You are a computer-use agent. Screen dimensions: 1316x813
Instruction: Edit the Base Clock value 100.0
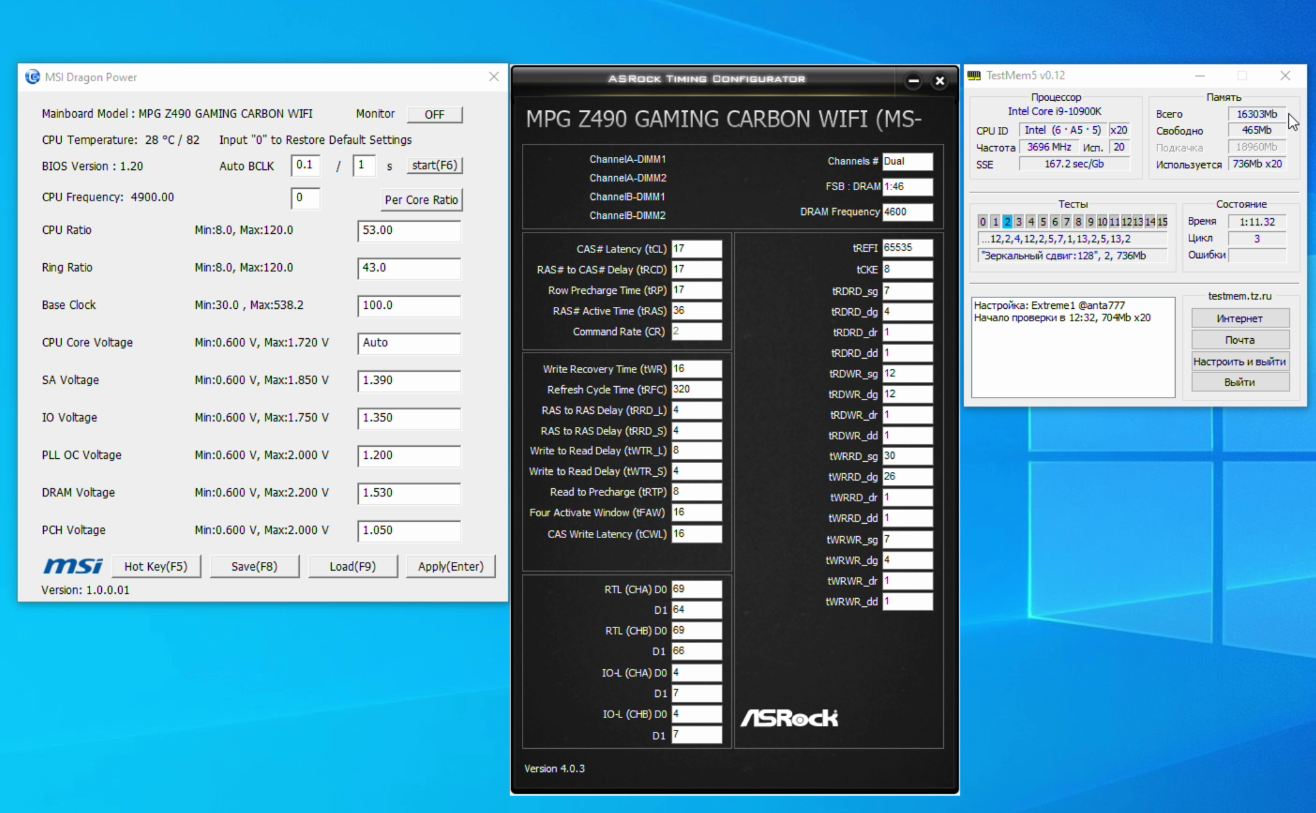409,306
